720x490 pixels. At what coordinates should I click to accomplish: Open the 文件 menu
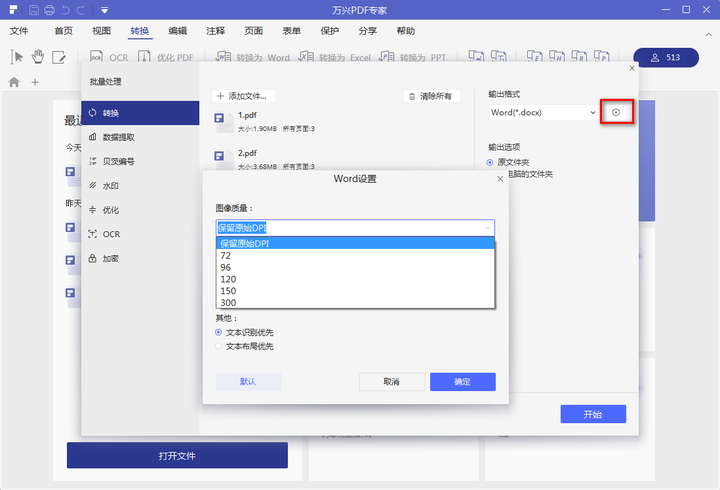[19, 31]
